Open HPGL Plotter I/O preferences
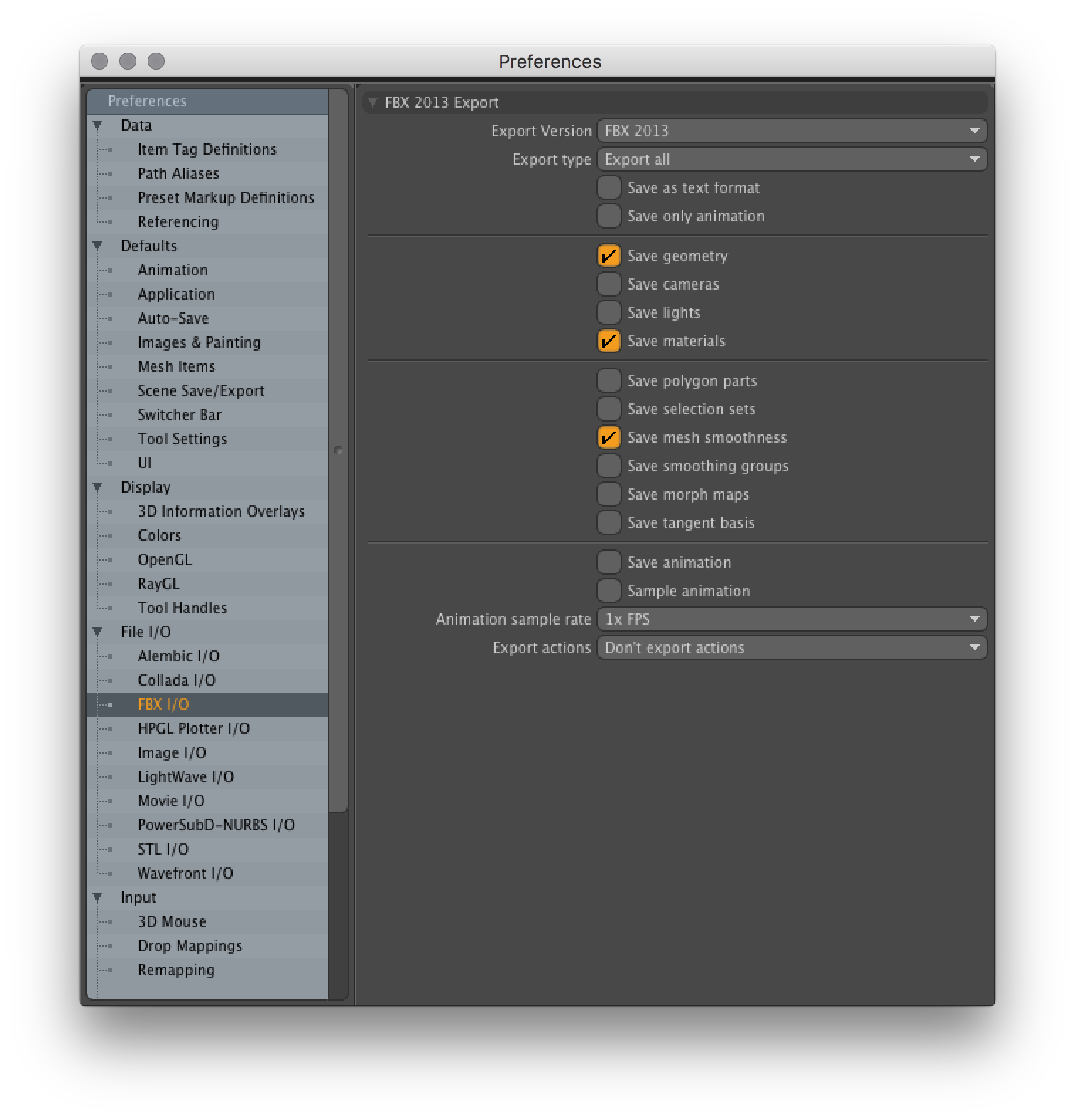Viewport: 1075px width, 1120px height. tap(207, 729)
